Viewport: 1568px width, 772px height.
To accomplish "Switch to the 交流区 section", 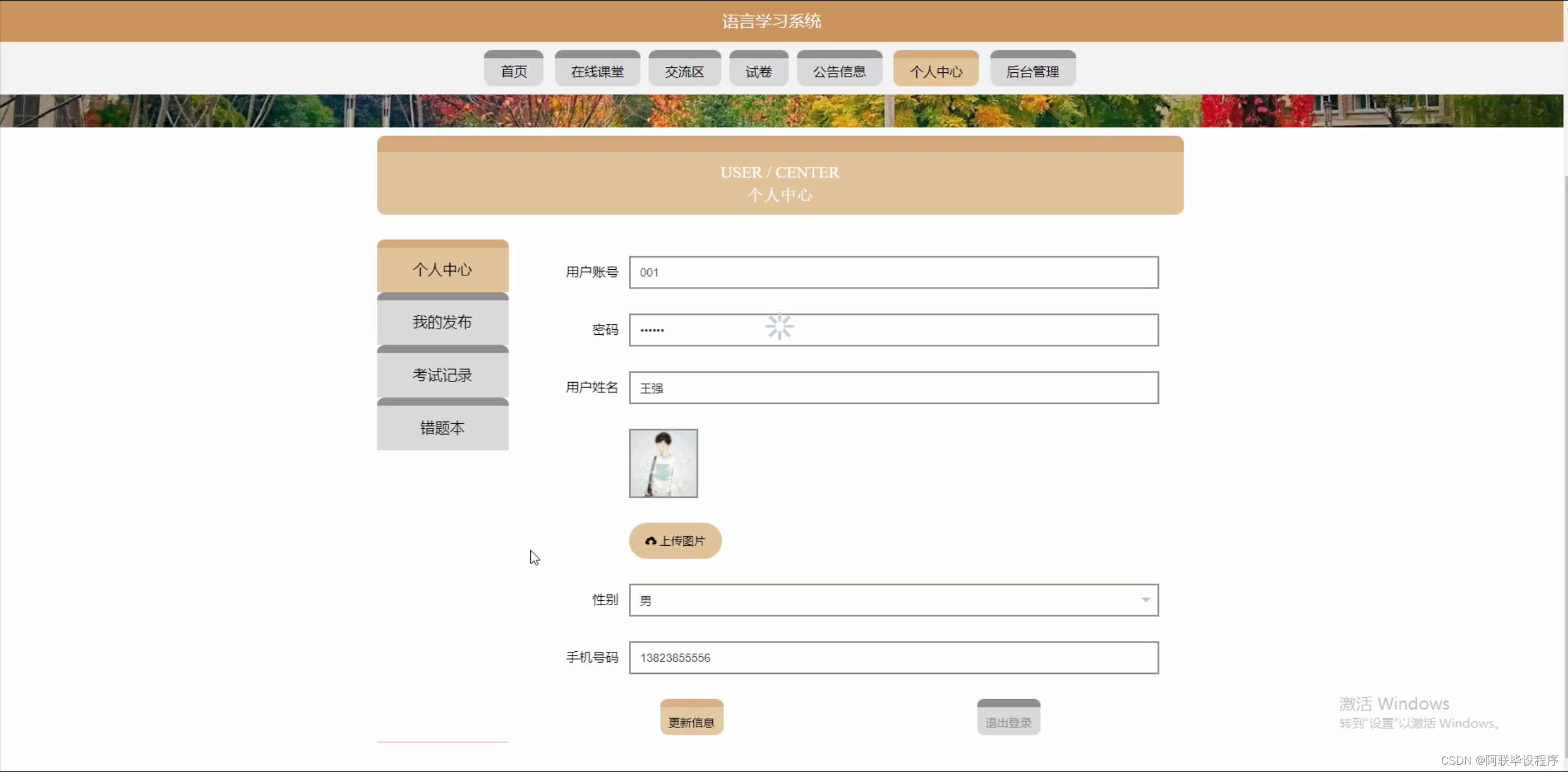I will (683, 69).
